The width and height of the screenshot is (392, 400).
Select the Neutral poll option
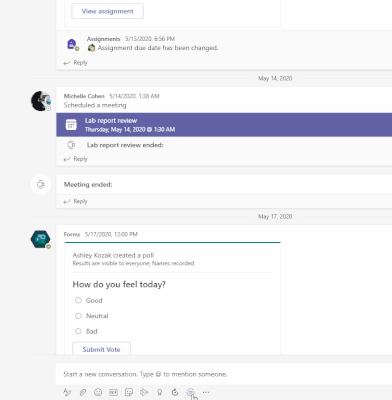click(x=78, y=316)
